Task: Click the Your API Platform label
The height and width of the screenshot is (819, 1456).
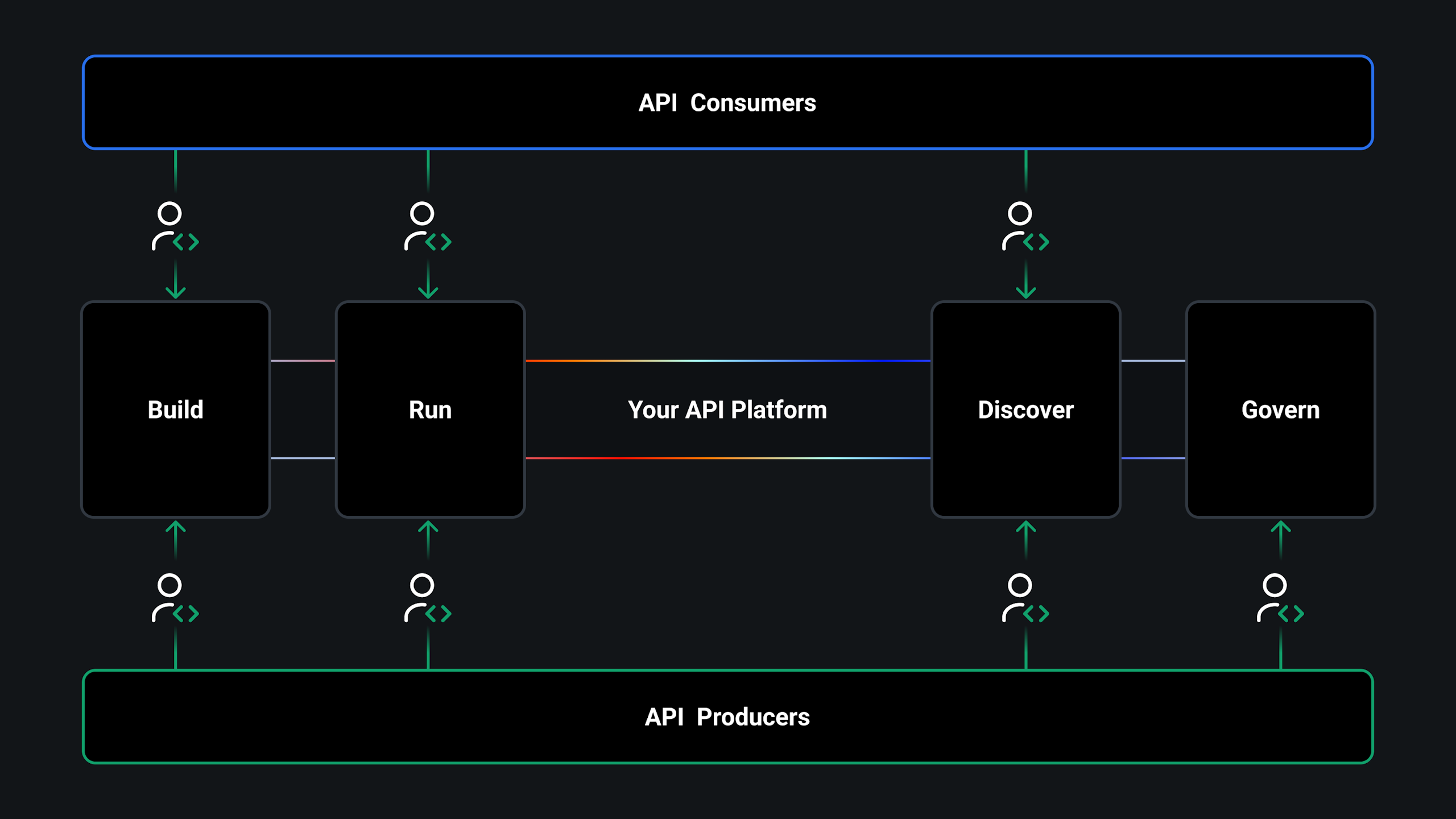Action: (x=727, y=409)
